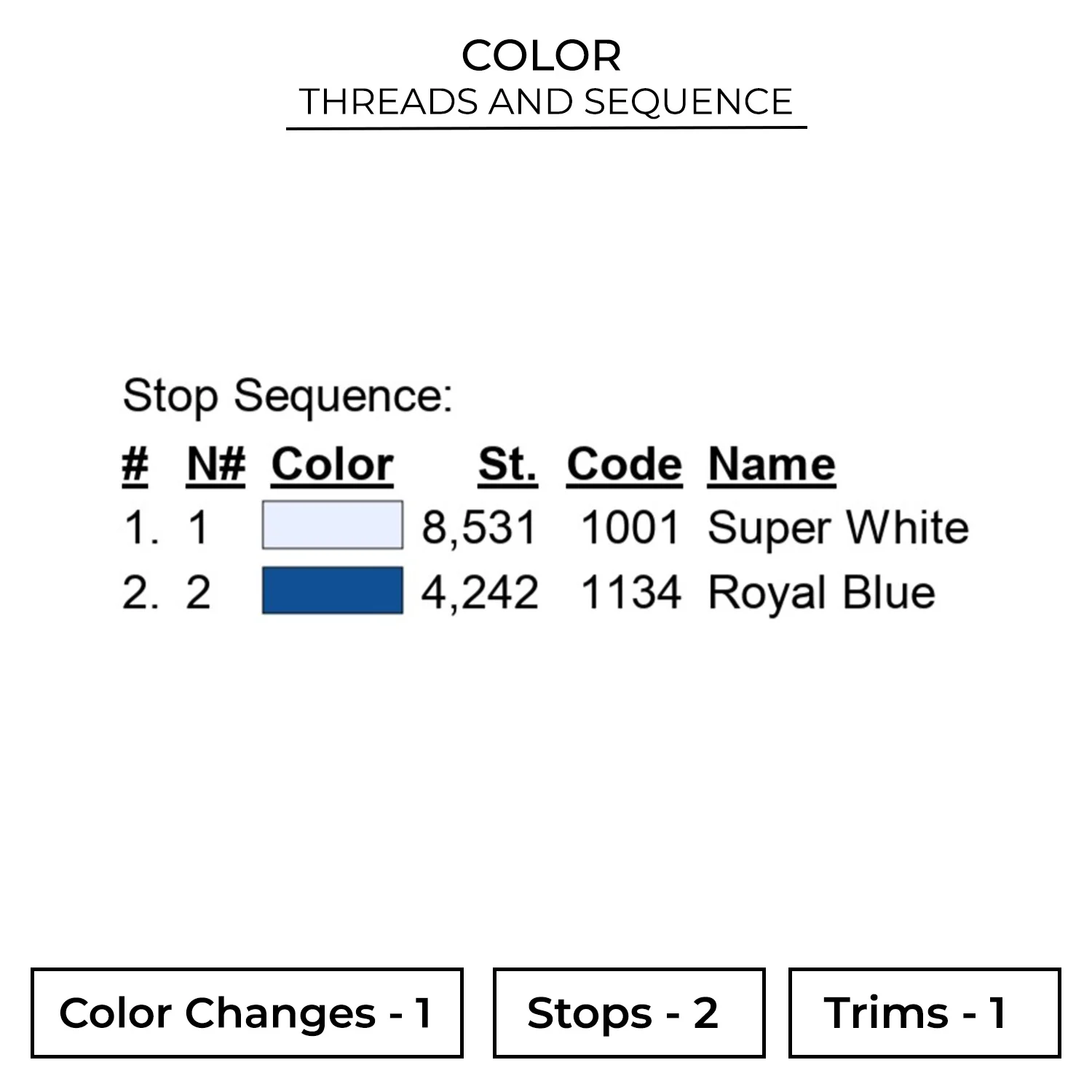Click the Stops - 2 box

[629, 1013]
